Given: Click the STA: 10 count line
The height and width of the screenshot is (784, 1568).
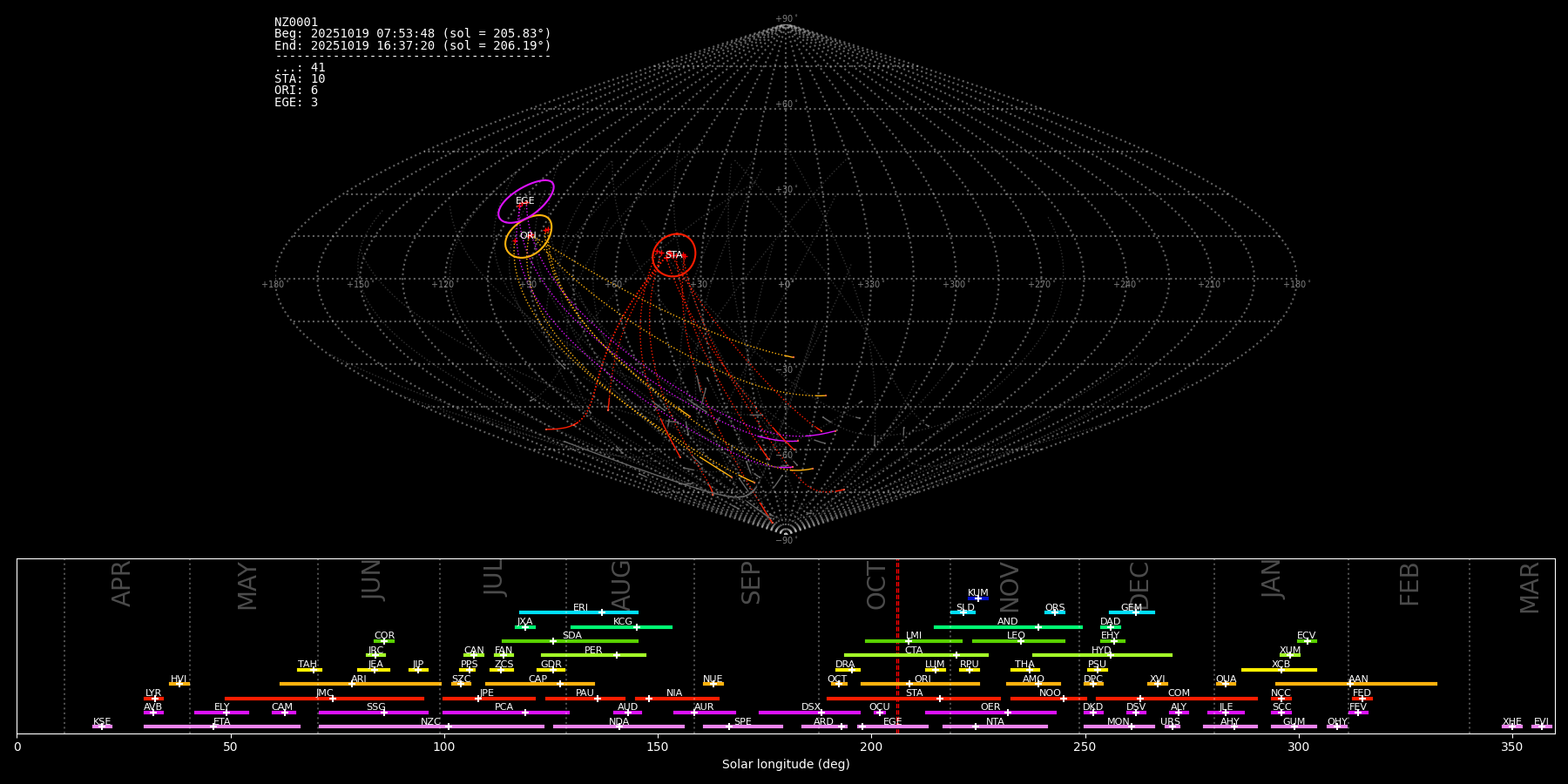Looking at the screenshot, I should pos(300,79).
